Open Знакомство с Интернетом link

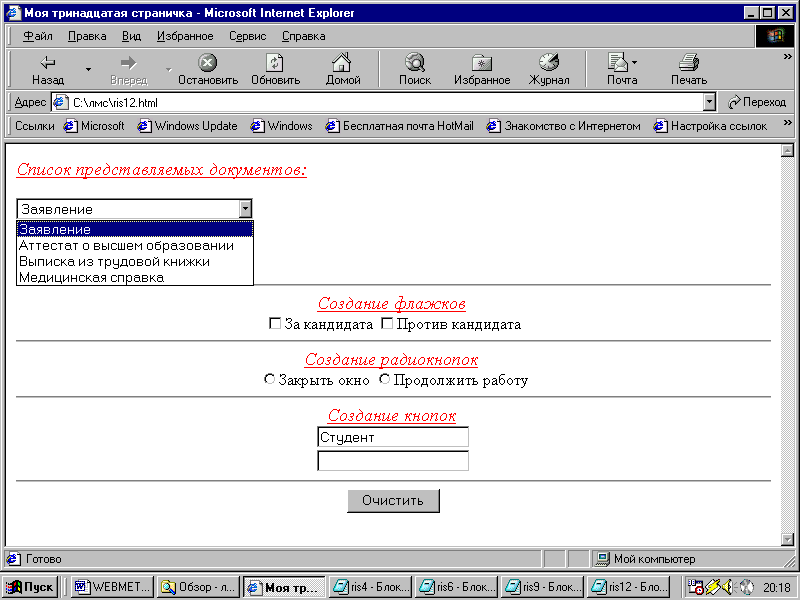coord(564,126)
